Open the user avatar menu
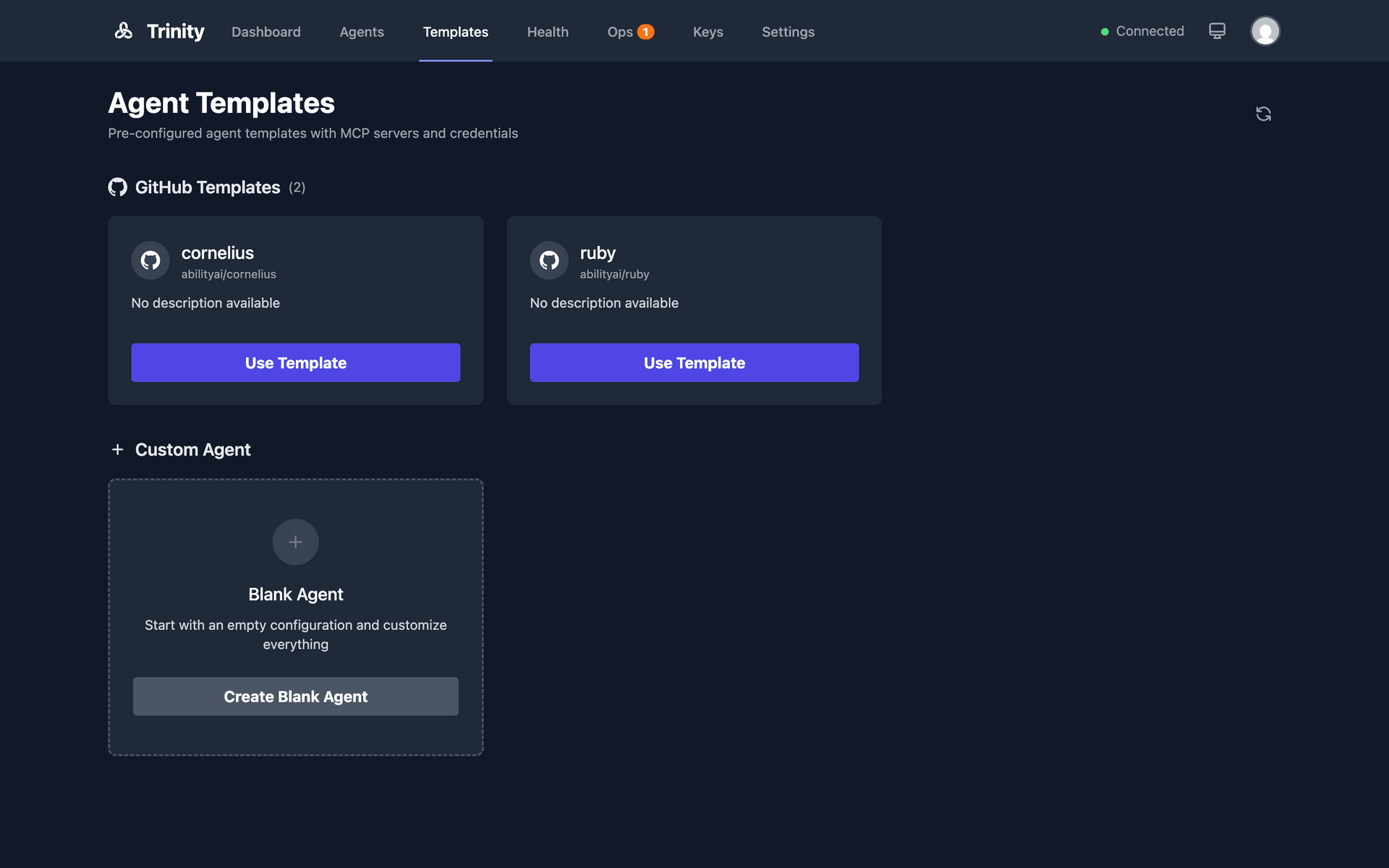The height and width of the screenshot is (868, 1389). tap(1265, 30)
